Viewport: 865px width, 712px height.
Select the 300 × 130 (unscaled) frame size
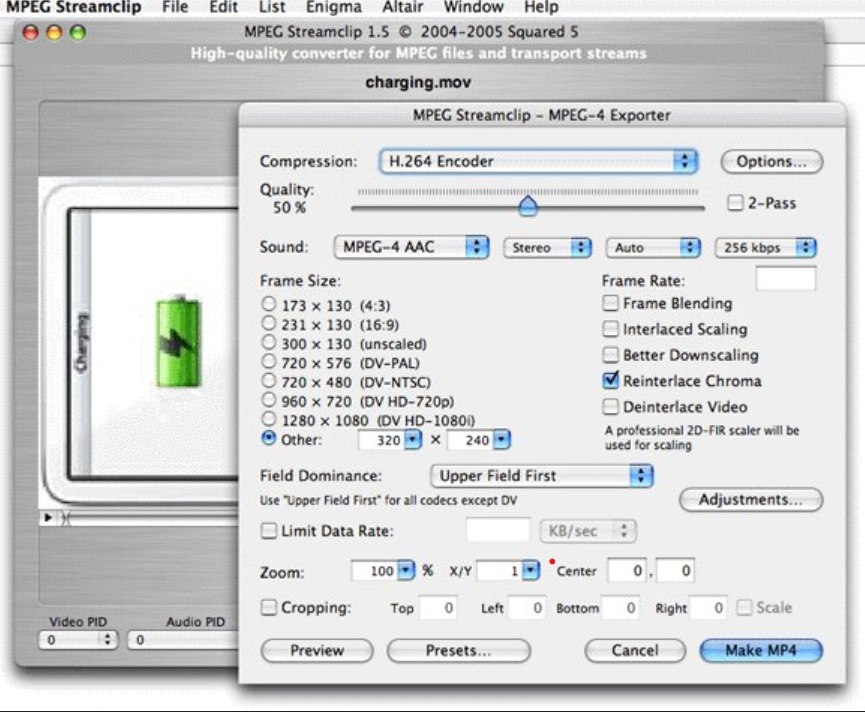pos(269,342)
